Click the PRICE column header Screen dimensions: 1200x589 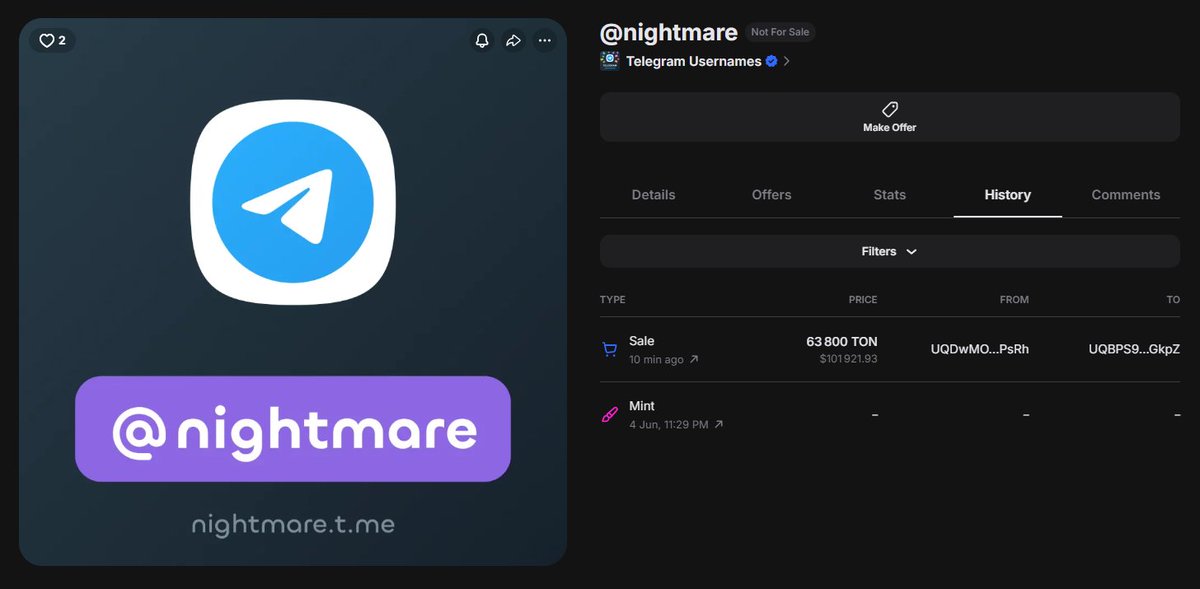point(862,300)
